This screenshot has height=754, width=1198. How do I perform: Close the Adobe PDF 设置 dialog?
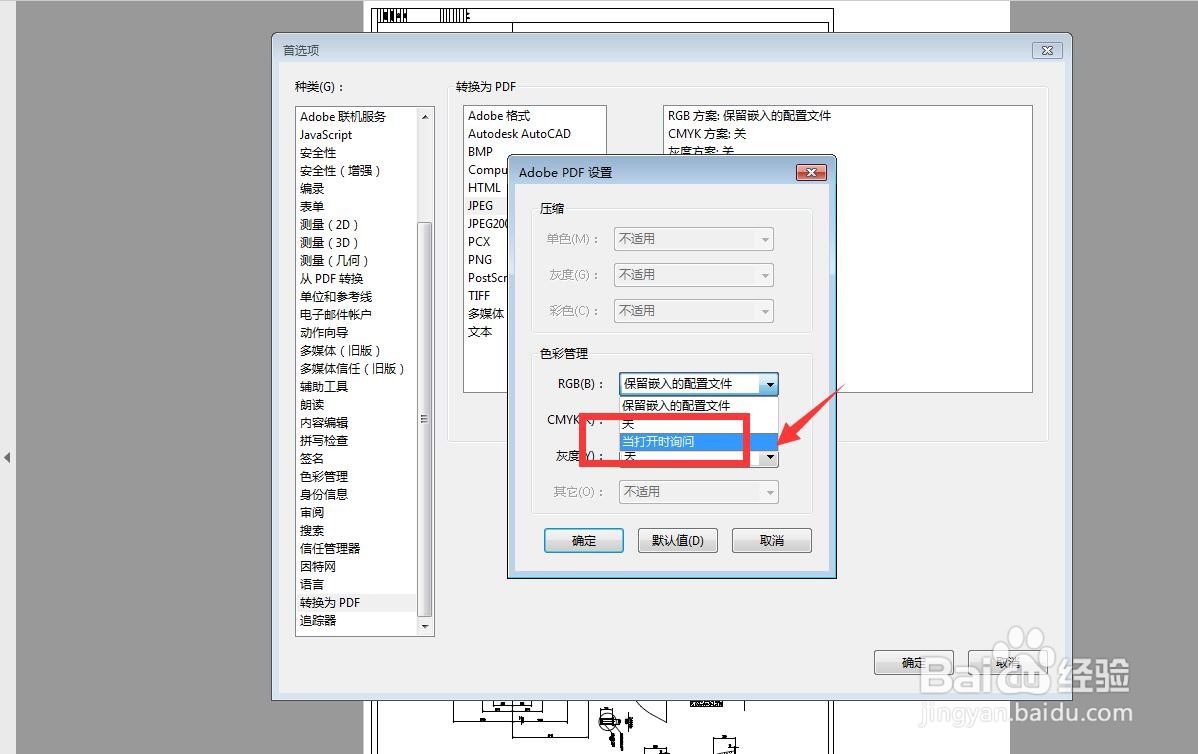pos(811,173)
